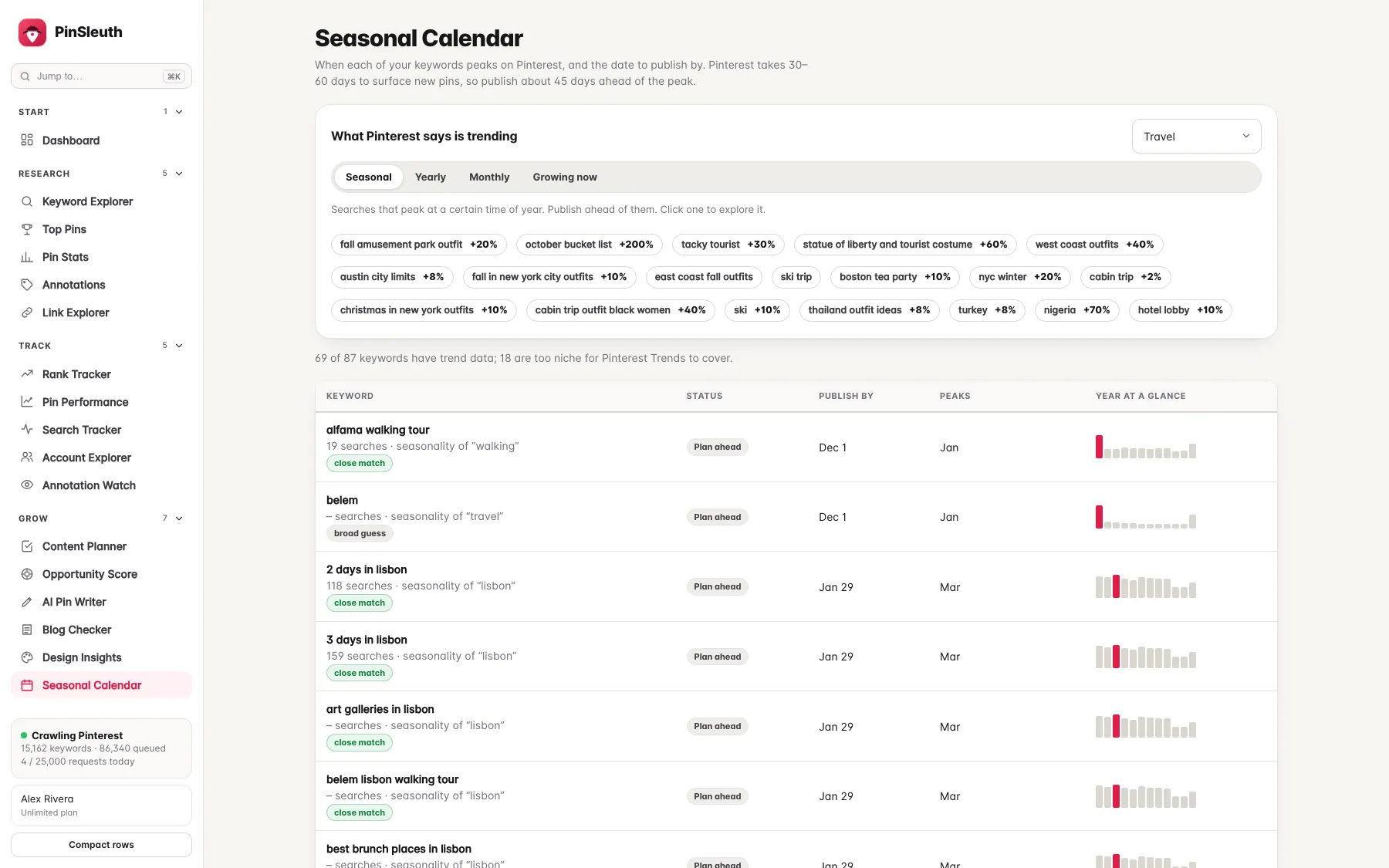
Task: Click the hotel lobby trend chip
Action: [x=1180, y=310]
